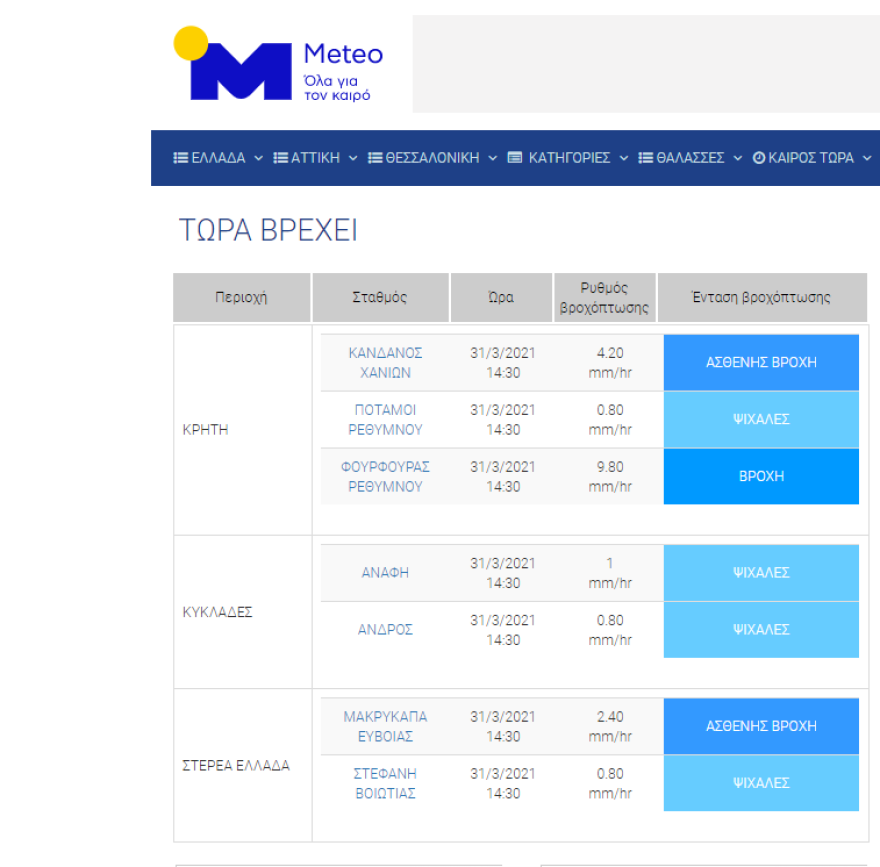Open the ΘΑΛΑΣΣΕΣ dropdown chevron

[738, 158]
